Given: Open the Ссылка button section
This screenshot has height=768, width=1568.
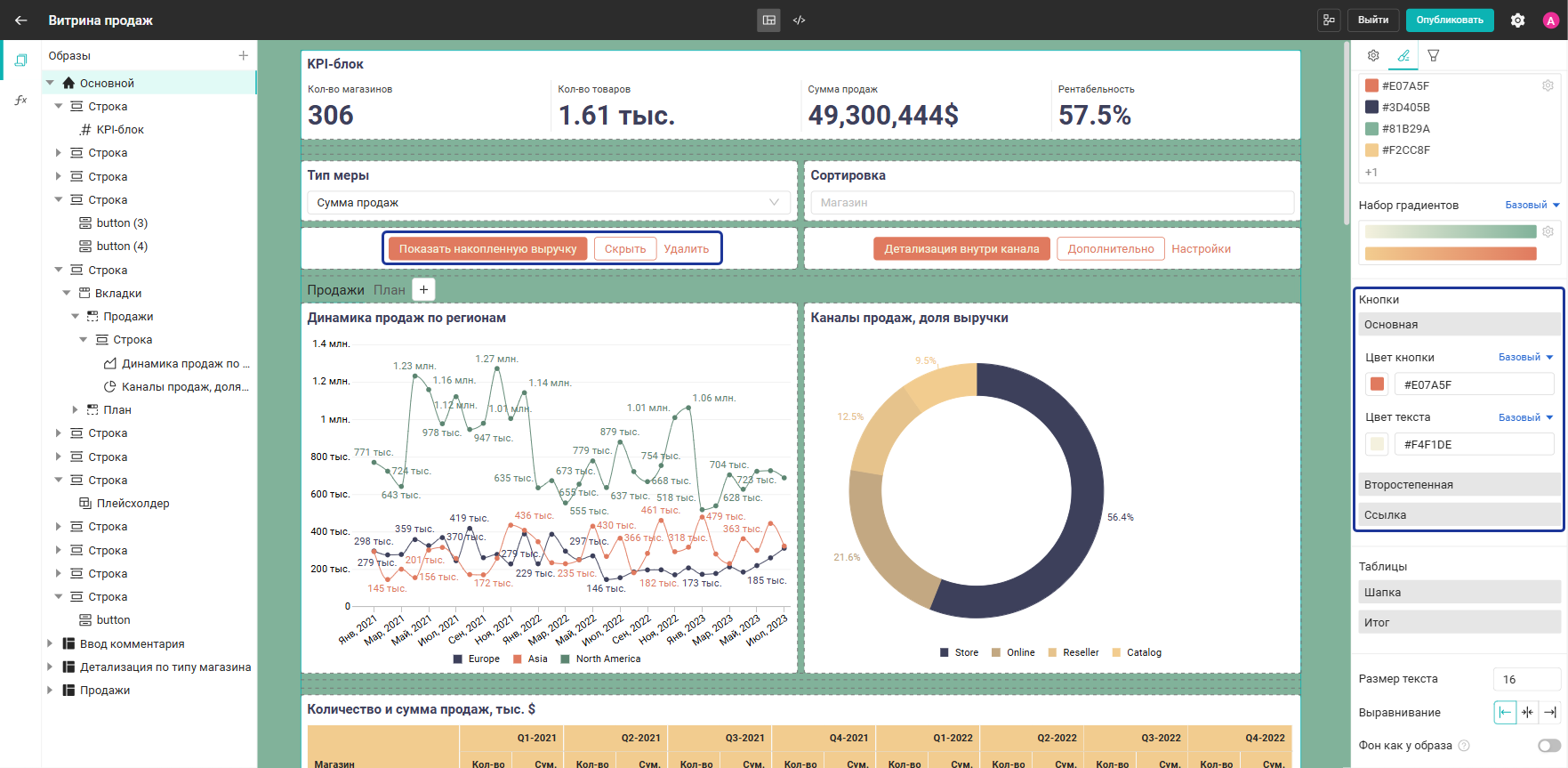Looking at the screenshot, I should point(1459,515).
